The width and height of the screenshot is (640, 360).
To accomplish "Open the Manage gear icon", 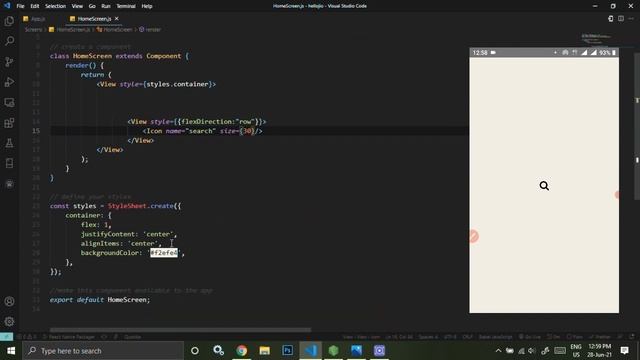I will [x=9, y=322].
